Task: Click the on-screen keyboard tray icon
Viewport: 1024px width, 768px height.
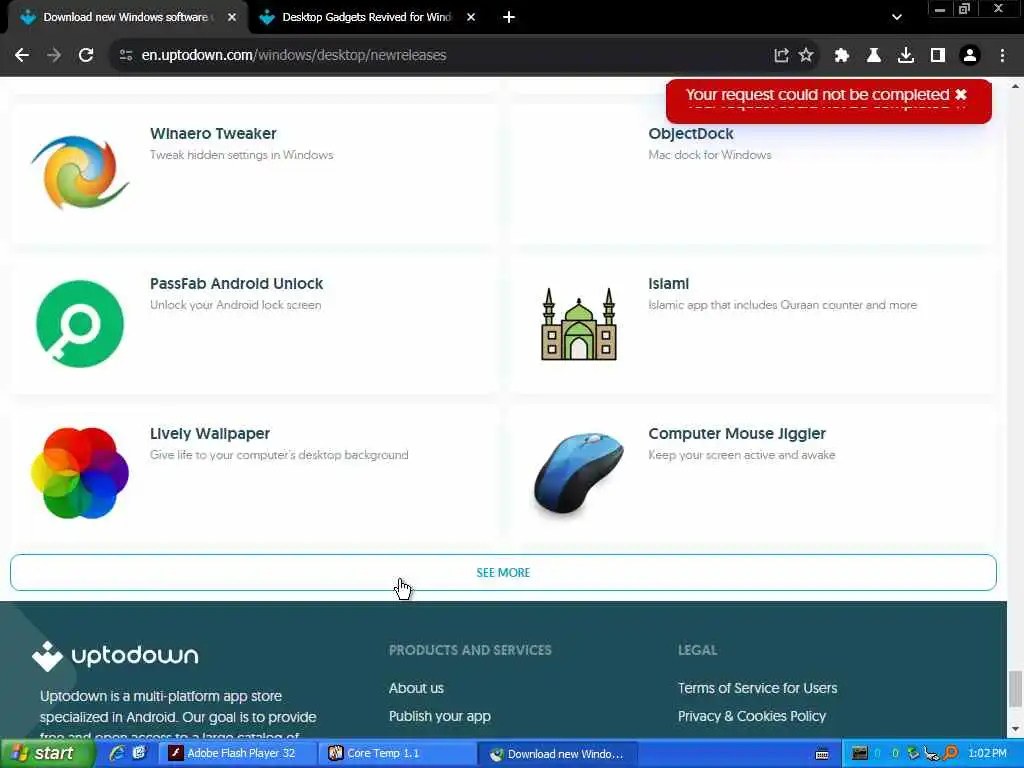Action: 822,754
